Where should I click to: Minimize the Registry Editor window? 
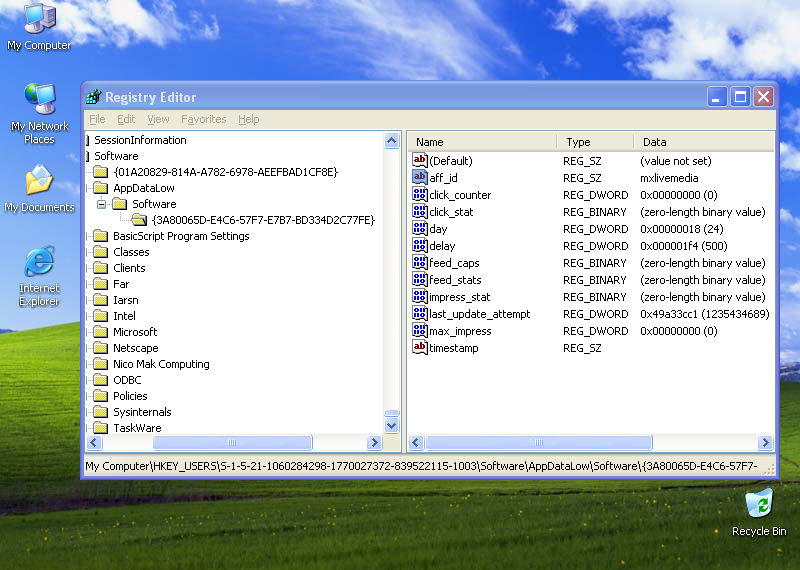coord(716,96)
